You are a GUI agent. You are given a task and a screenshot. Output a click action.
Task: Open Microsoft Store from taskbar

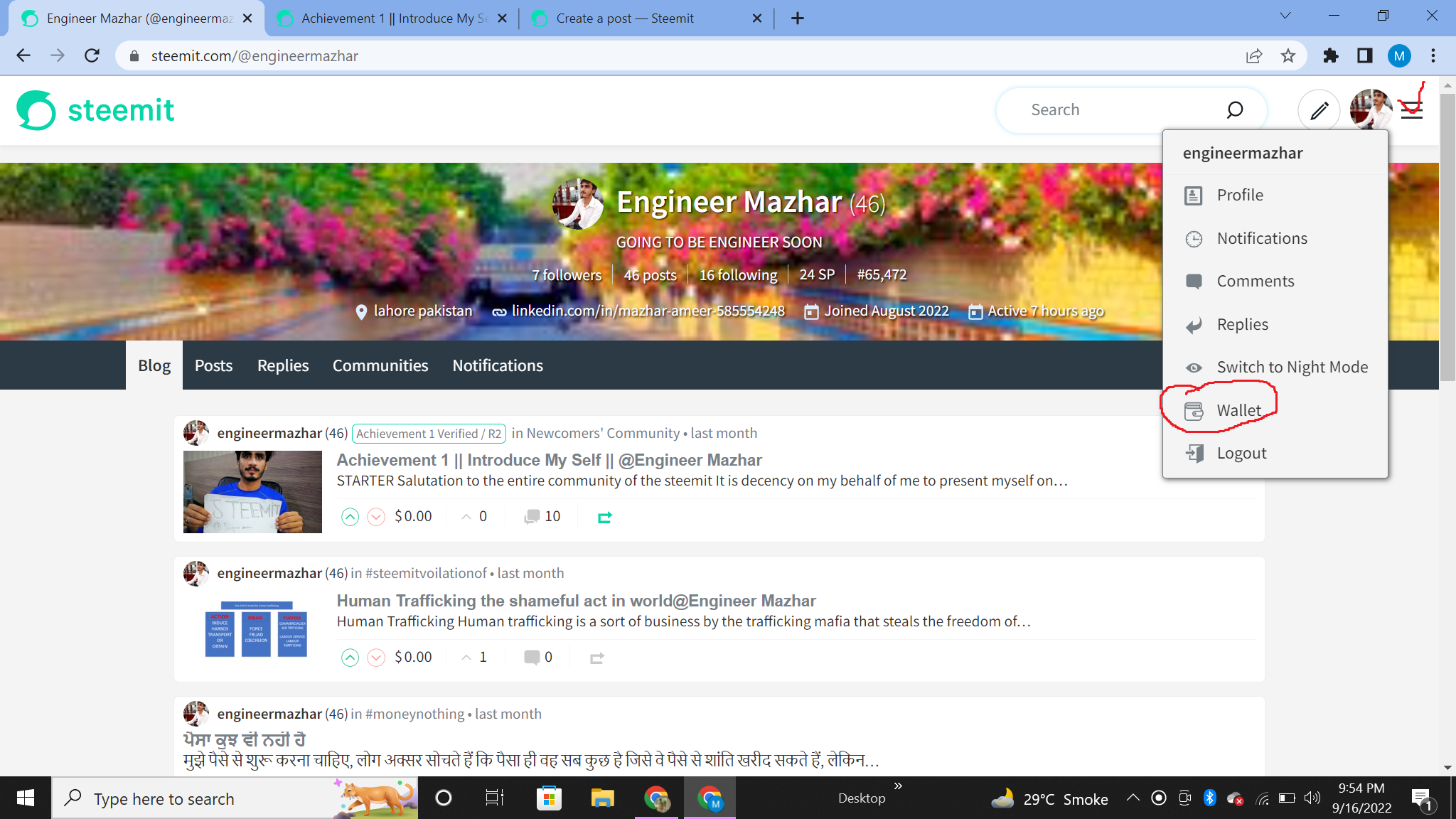tap(549, 798)
